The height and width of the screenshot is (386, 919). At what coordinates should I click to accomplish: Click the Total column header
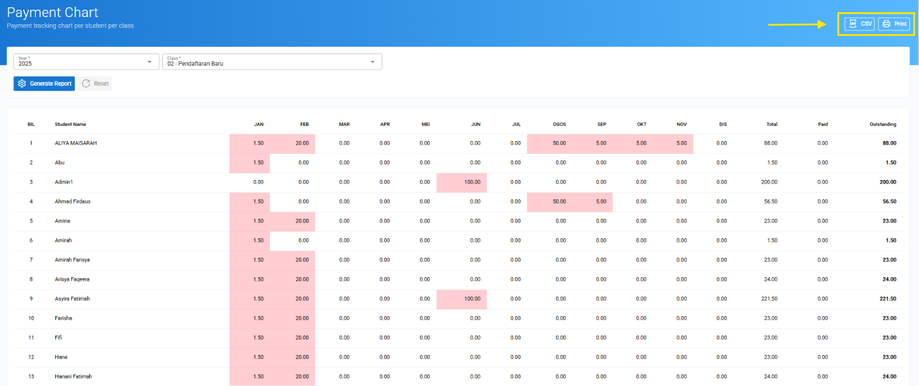point(772,124)
